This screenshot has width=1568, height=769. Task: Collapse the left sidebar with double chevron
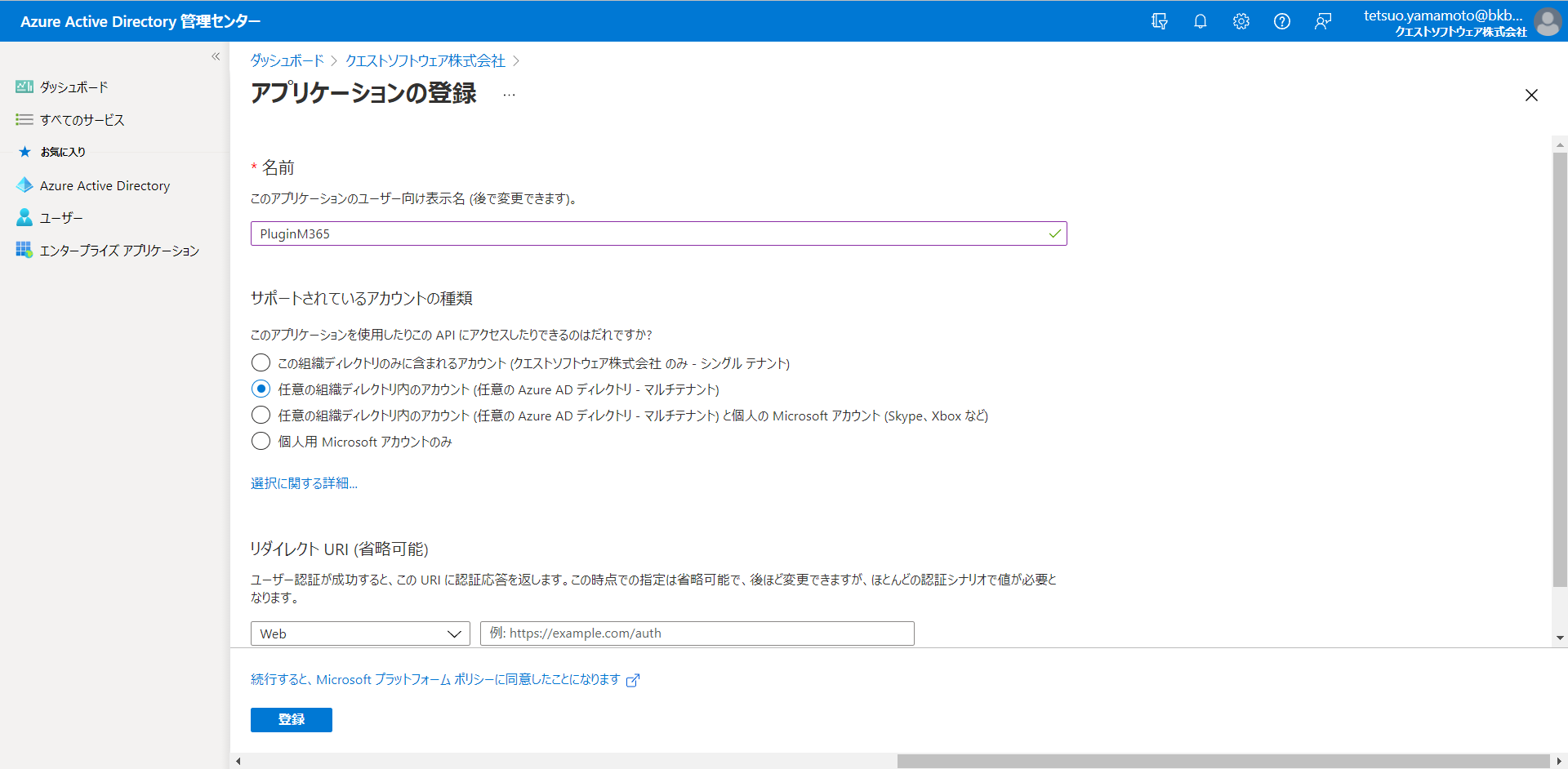216,56
